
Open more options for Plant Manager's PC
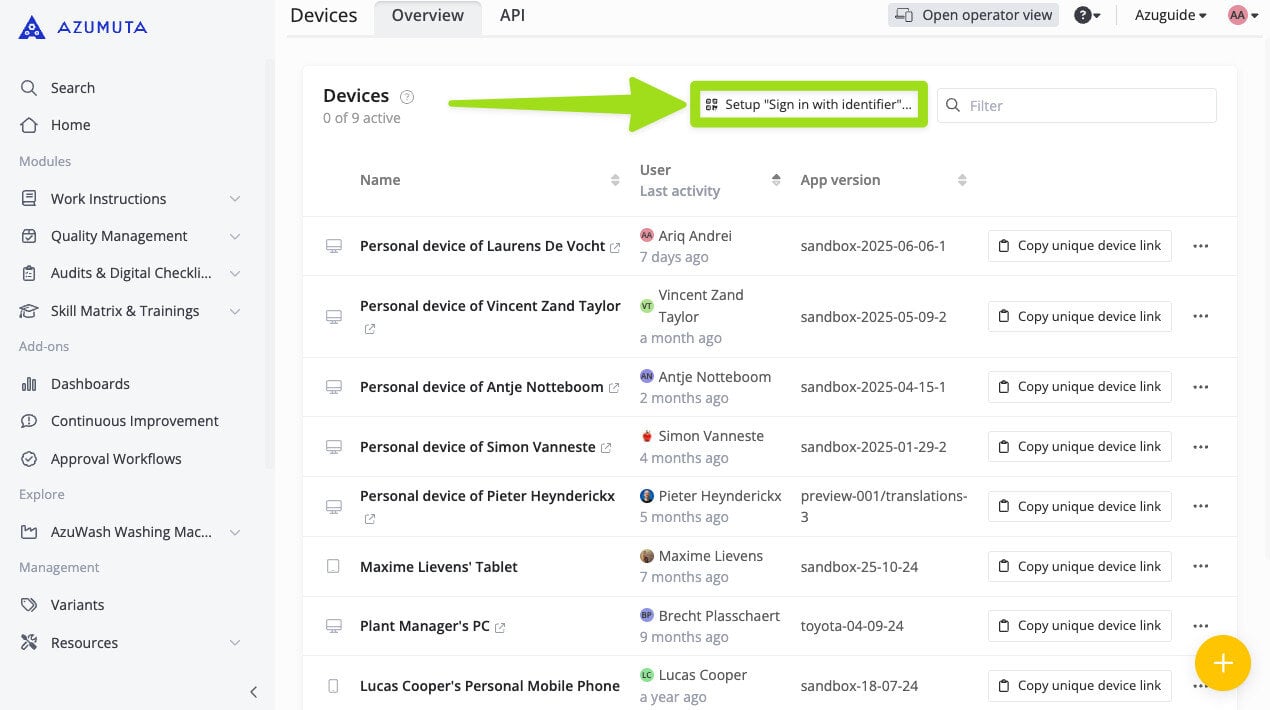(1201, 626)
